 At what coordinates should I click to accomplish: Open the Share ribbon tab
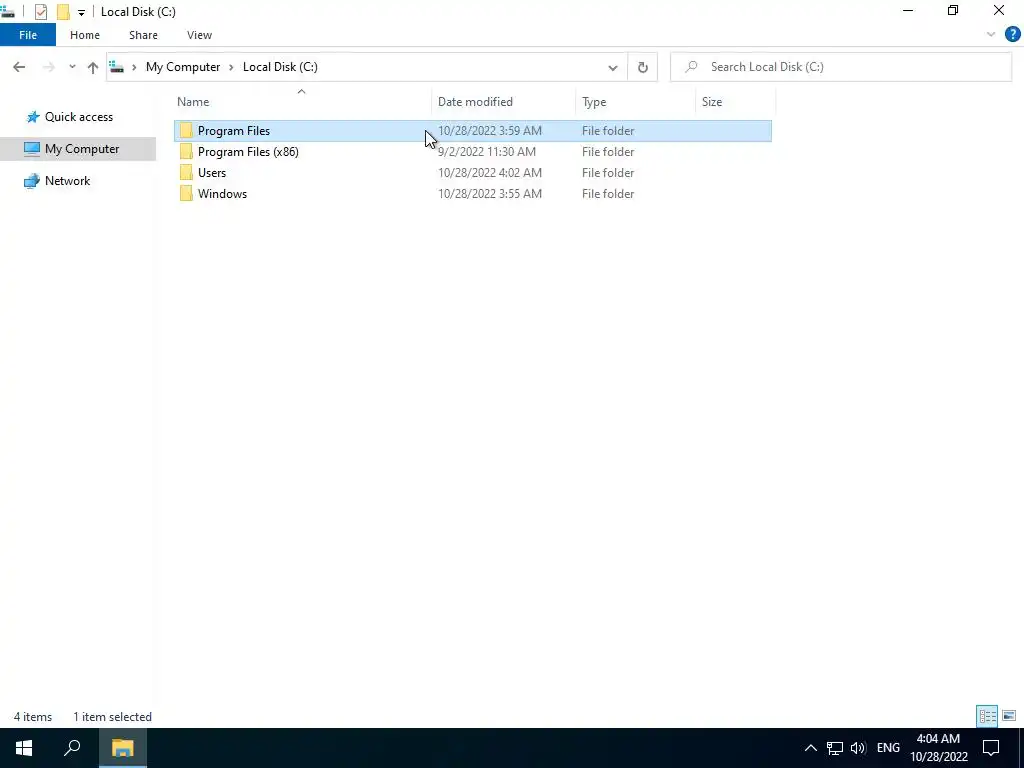(143, 35)
